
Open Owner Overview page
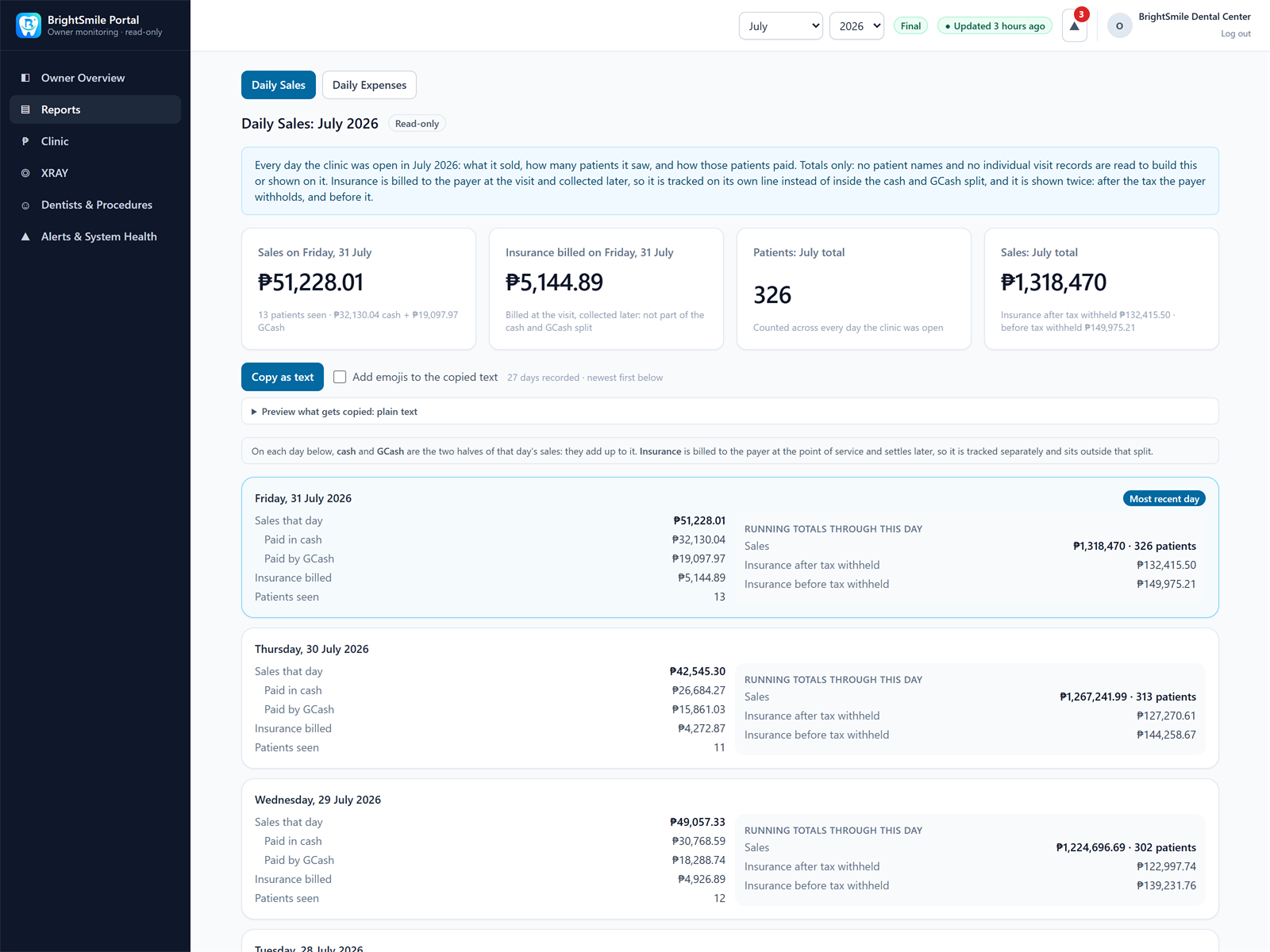click(x=95, y=78)
